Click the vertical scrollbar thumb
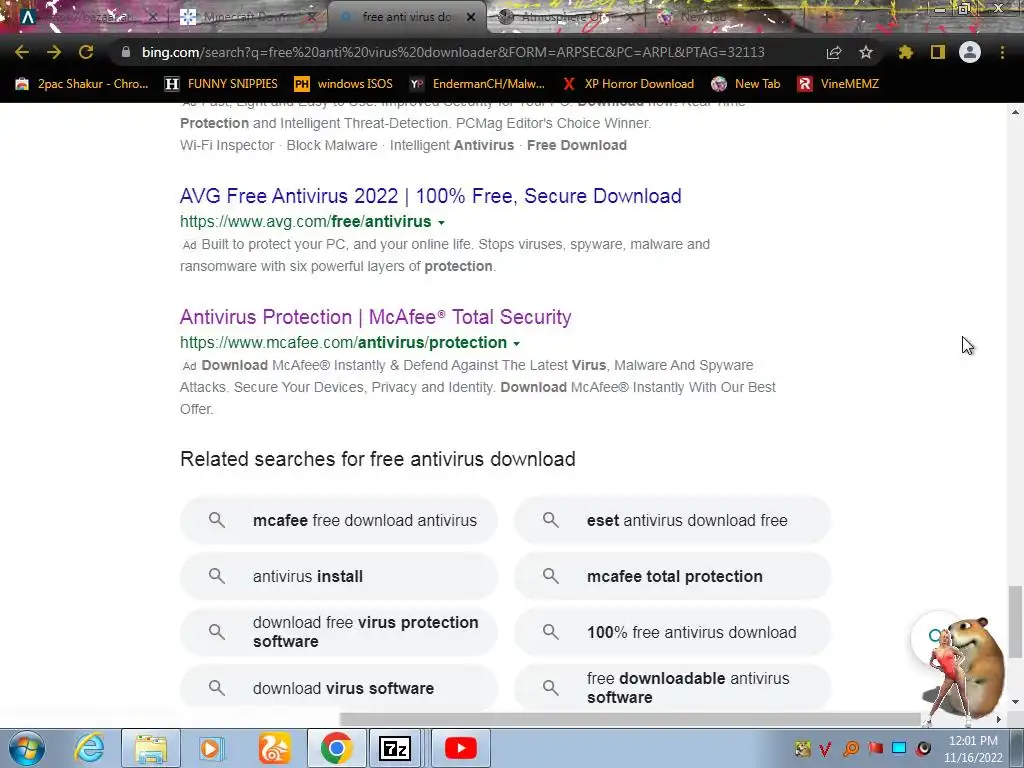Screen dimensions: 1024x768 [1015, 622]
